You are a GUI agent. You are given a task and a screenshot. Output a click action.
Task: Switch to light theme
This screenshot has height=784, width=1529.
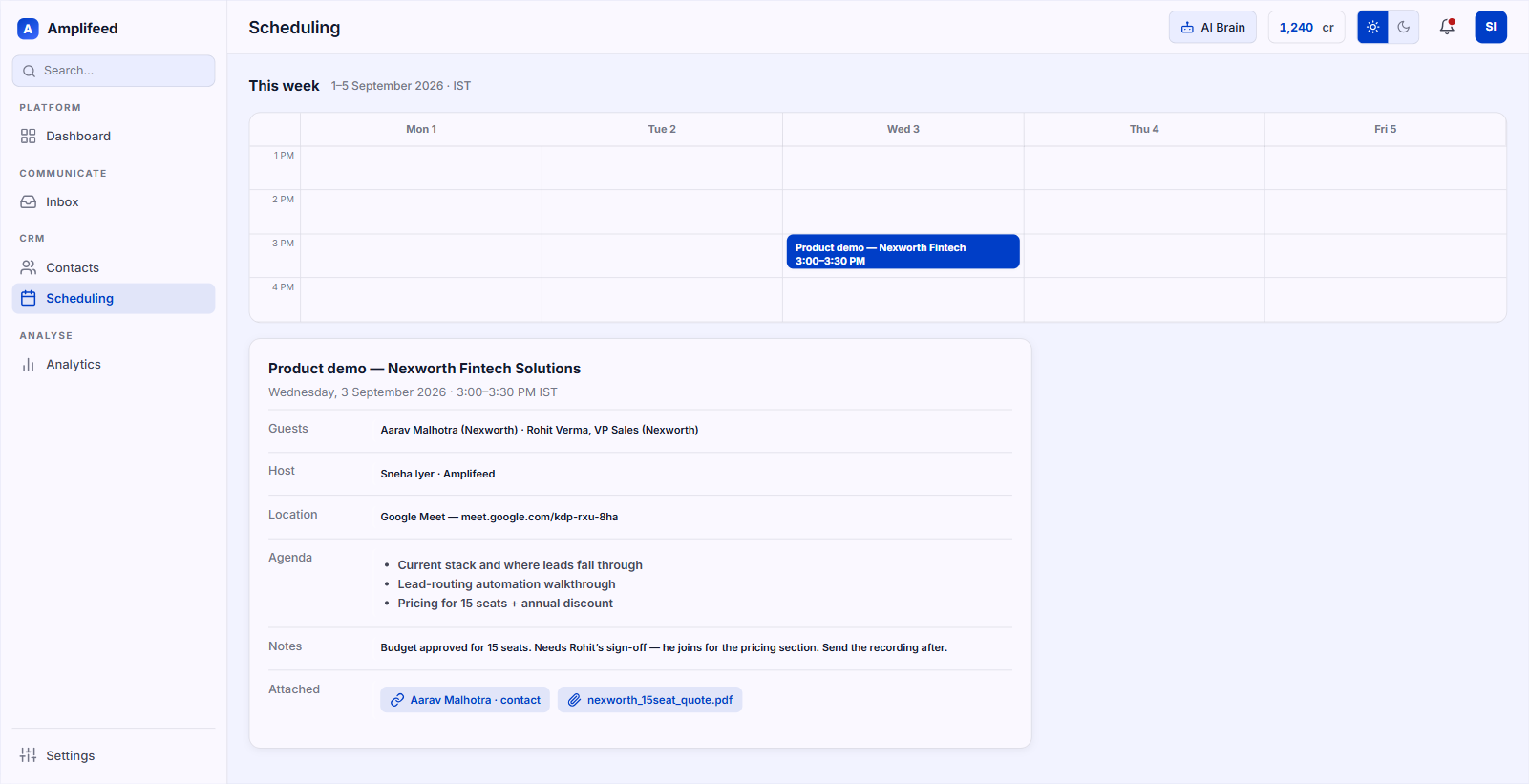point(1372,27)
